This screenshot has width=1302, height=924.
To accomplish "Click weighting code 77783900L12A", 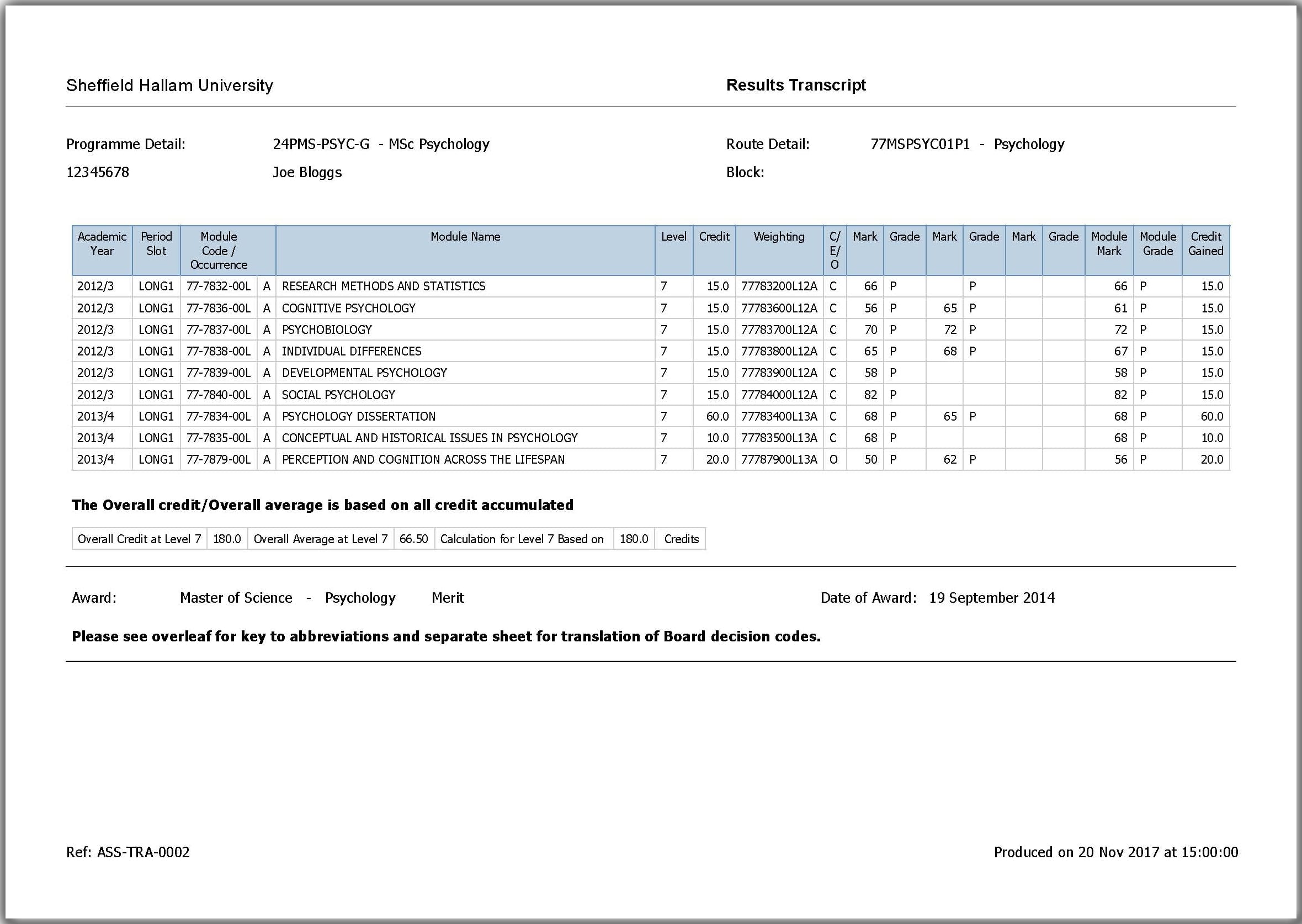I will (779, 373).
